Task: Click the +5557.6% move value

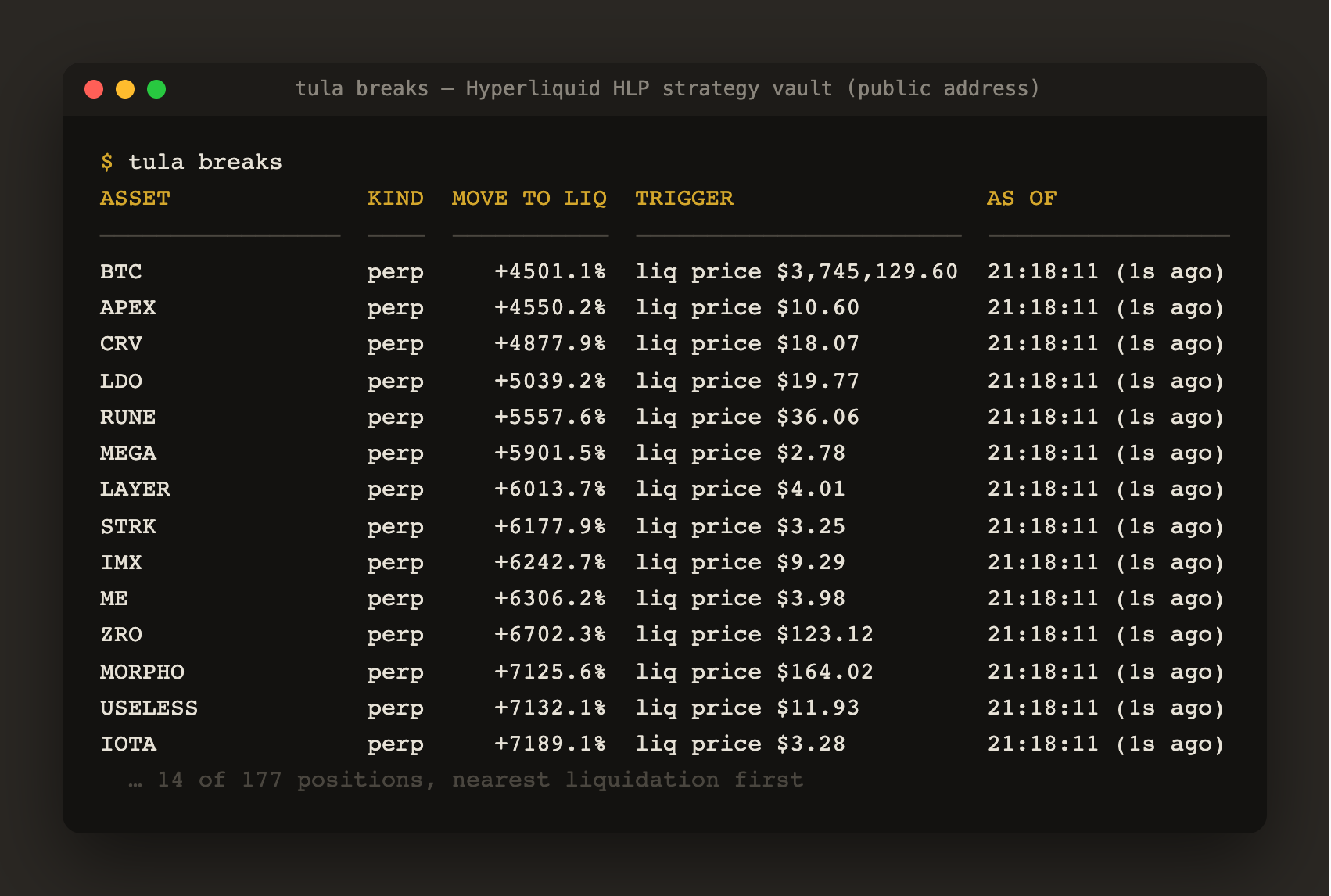Action: (551, 418)
